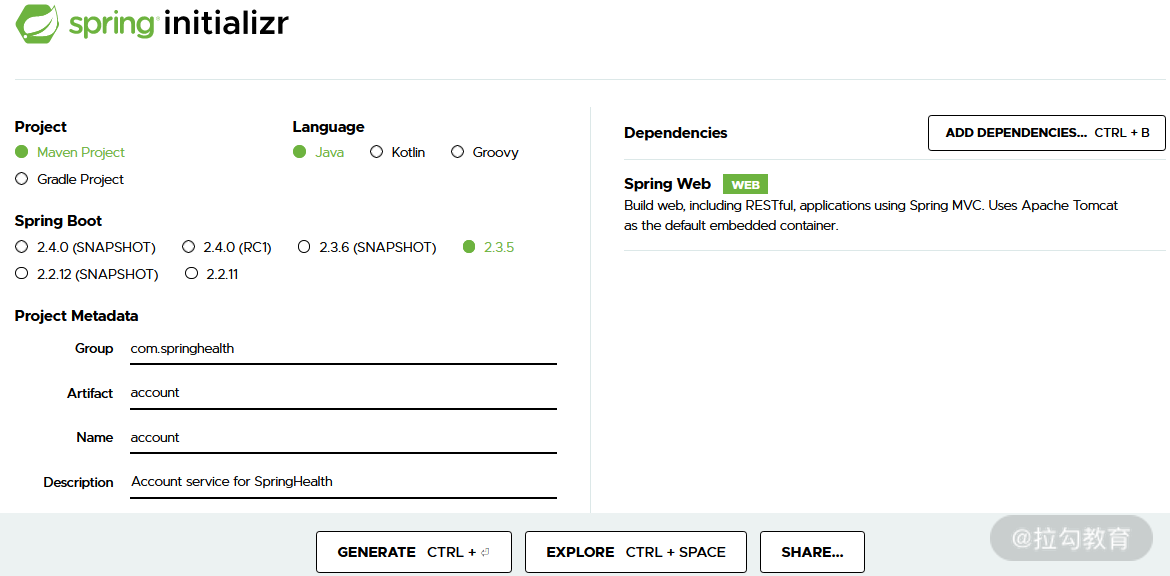This screenshot has width=1170, height=576.
Task: Click the Group input field
Action: point(342,349)
